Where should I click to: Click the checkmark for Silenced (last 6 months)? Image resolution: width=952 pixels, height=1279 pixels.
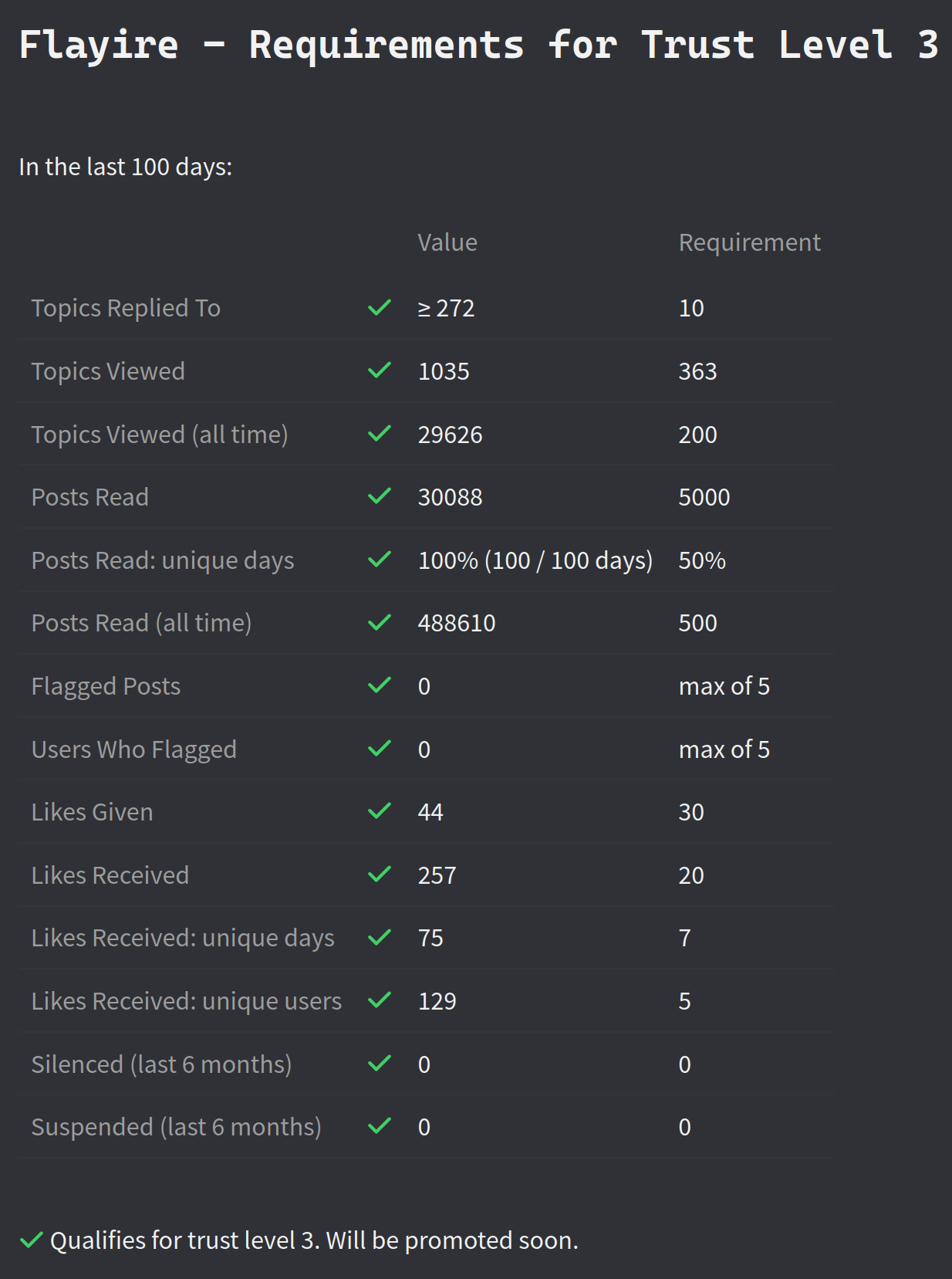(x=380, y=1064)
